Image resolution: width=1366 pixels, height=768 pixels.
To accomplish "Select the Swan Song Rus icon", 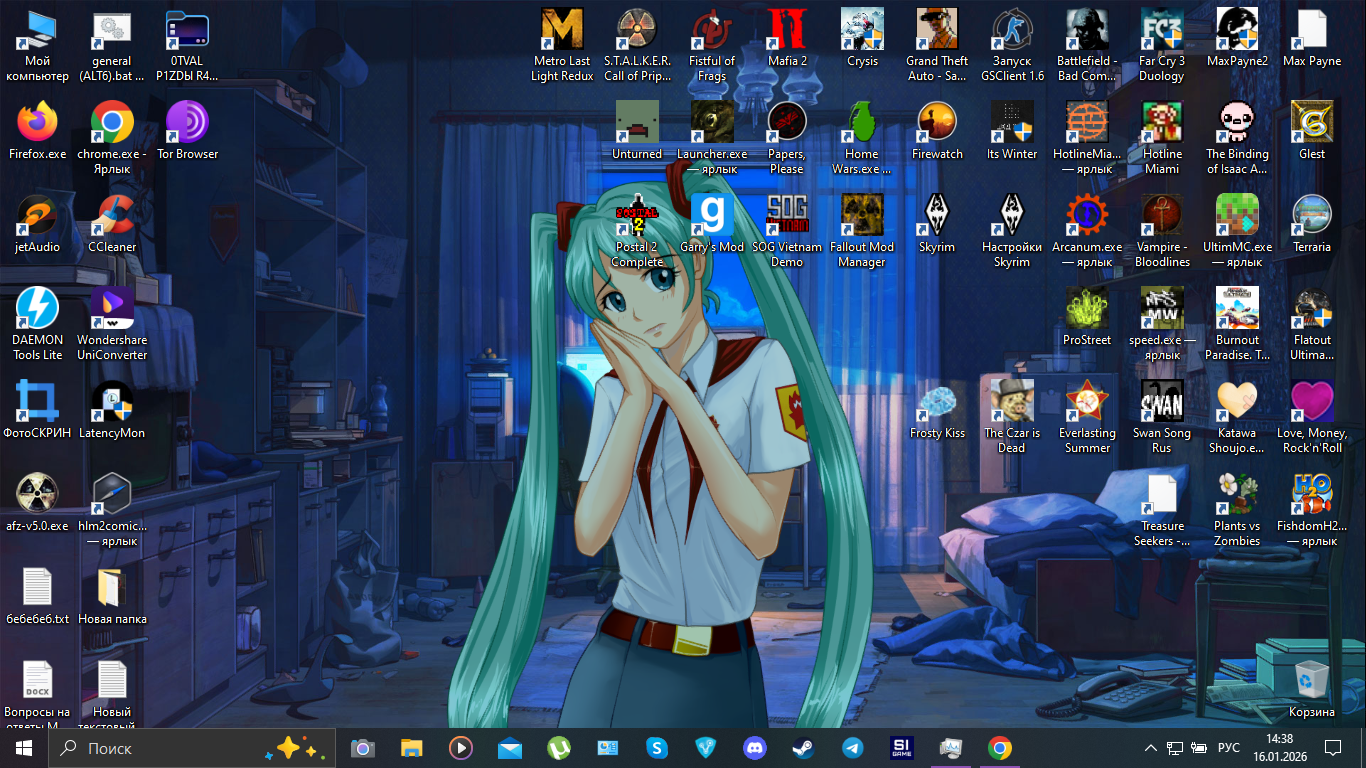I will click(x=1162, y=418).
